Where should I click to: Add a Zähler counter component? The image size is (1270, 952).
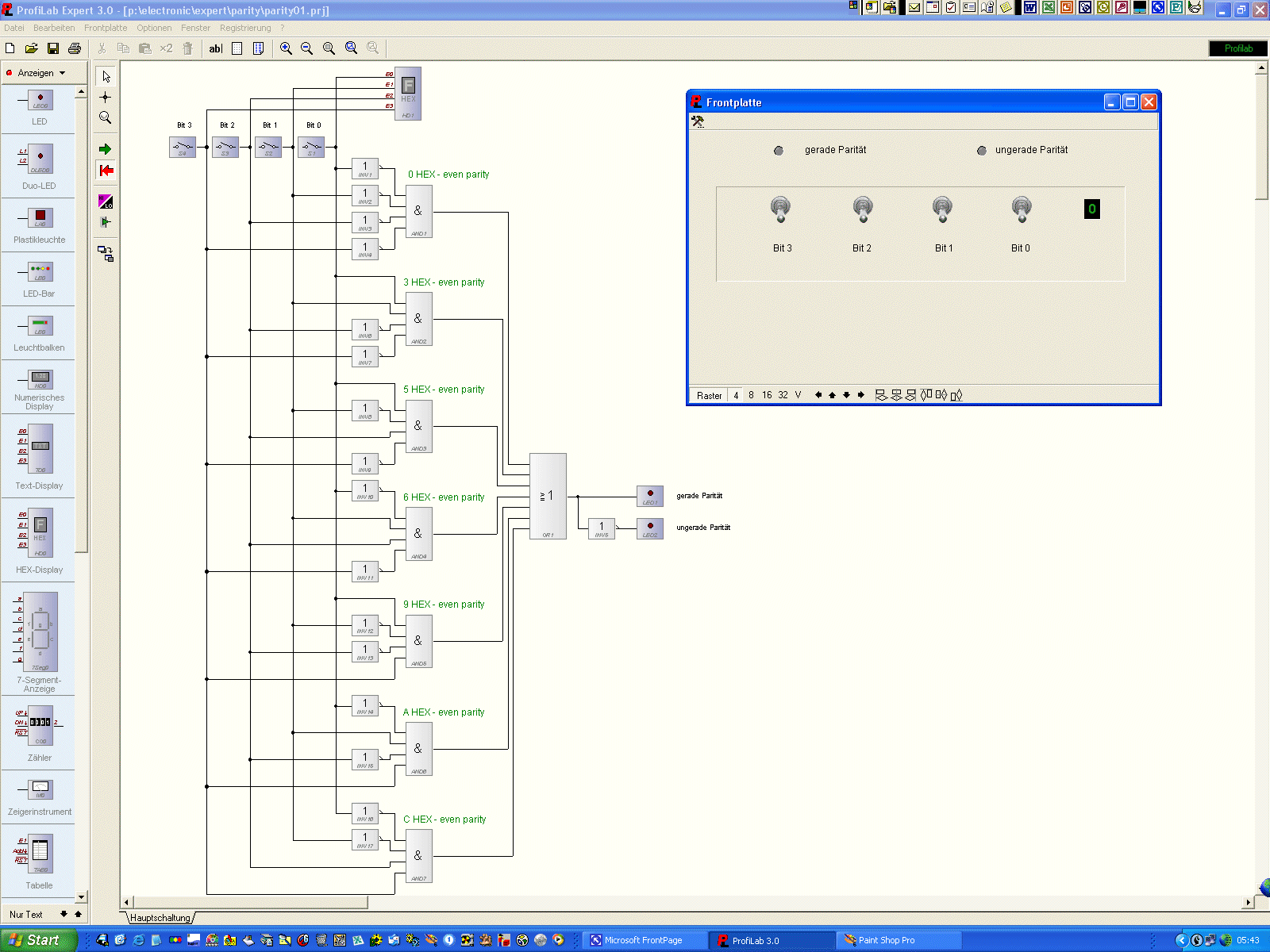(x=40, y=734)
